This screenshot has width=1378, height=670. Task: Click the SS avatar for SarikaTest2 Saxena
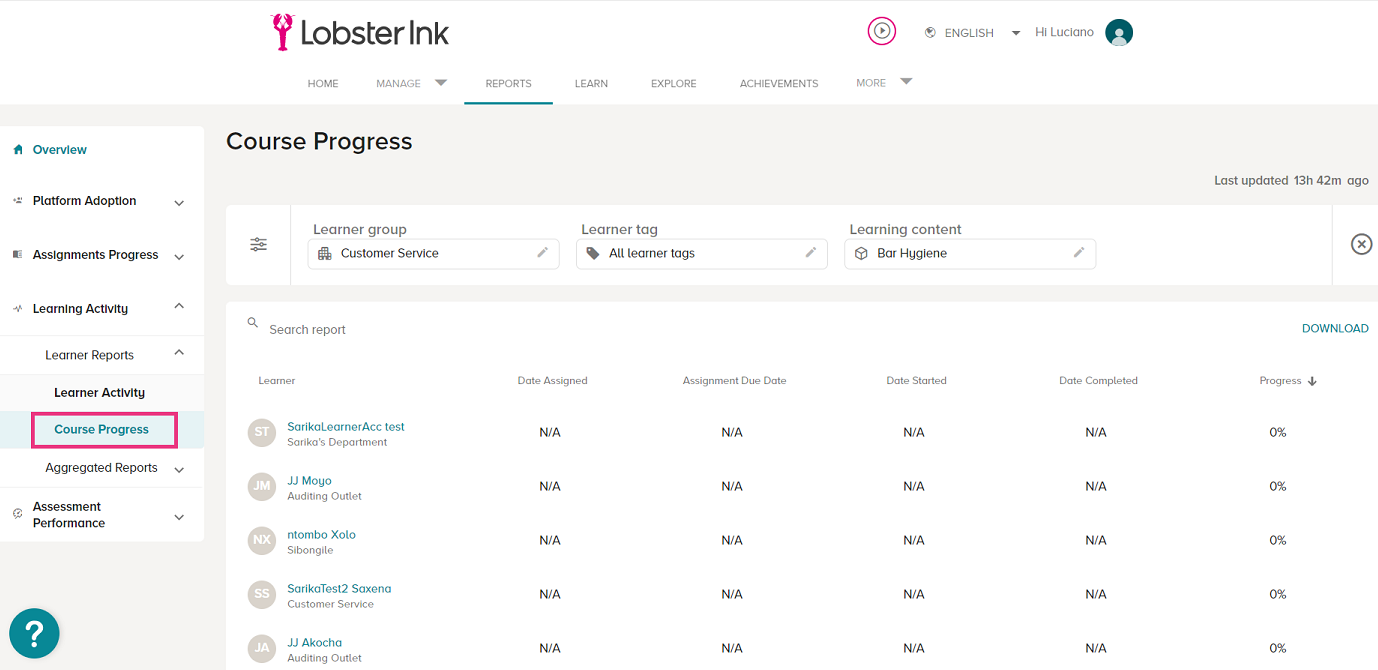pos(262,594)
